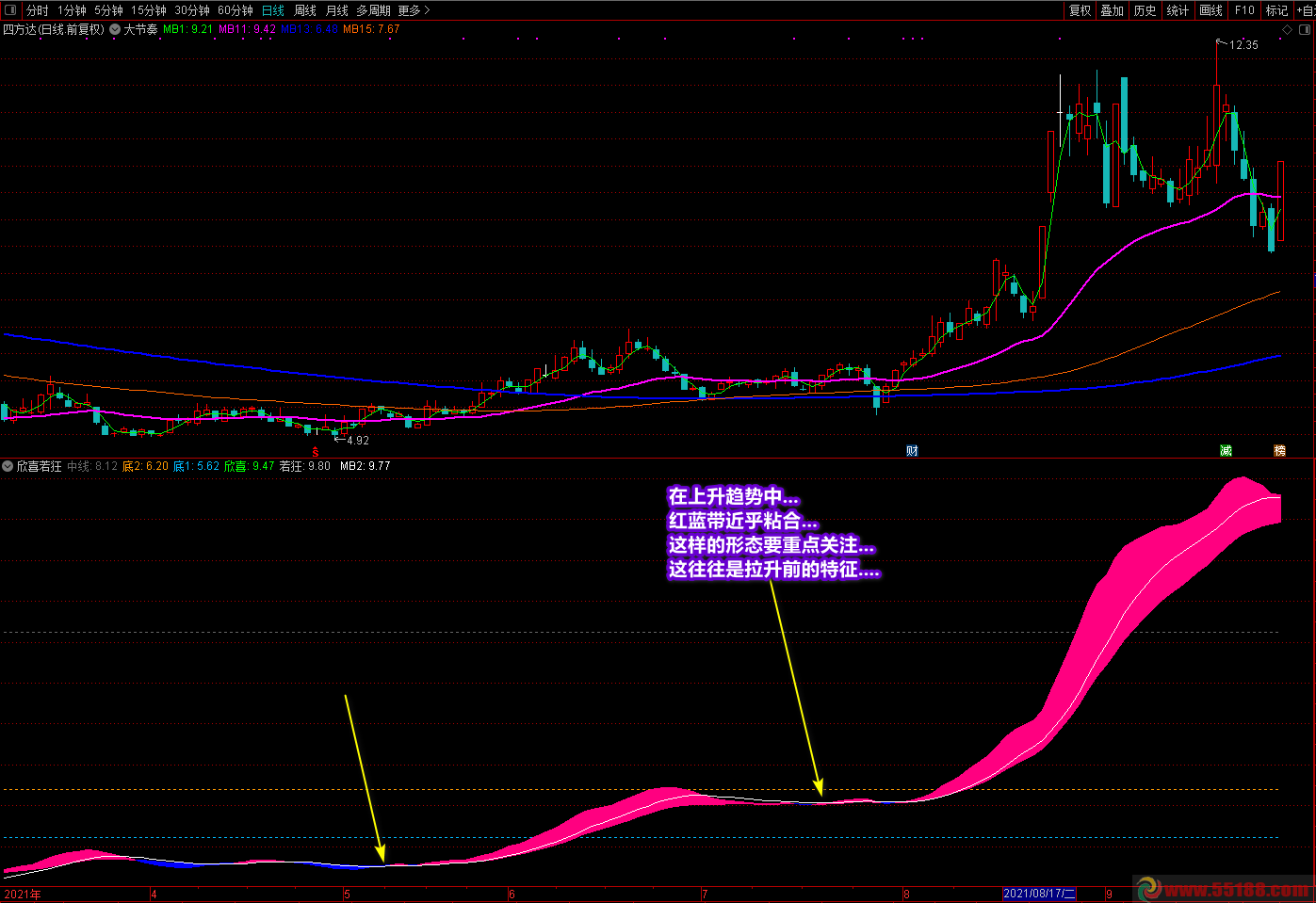Expand the 大节奏 indicator dropdown arrow
The height and width of the screenshot is (903, 1316).
tap(115, 29)
